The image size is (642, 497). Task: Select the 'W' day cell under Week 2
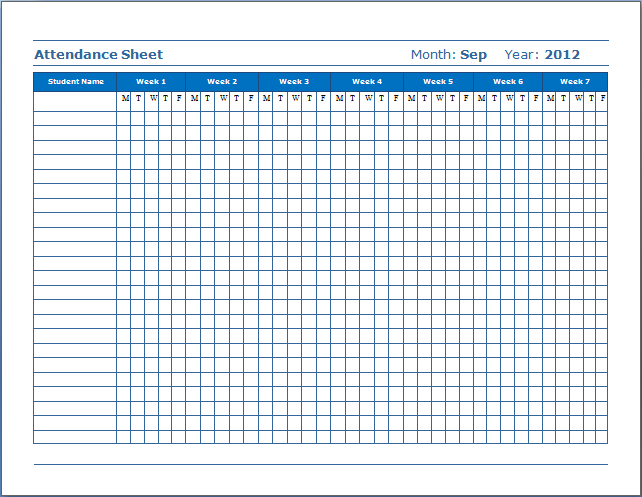[222, 101]
